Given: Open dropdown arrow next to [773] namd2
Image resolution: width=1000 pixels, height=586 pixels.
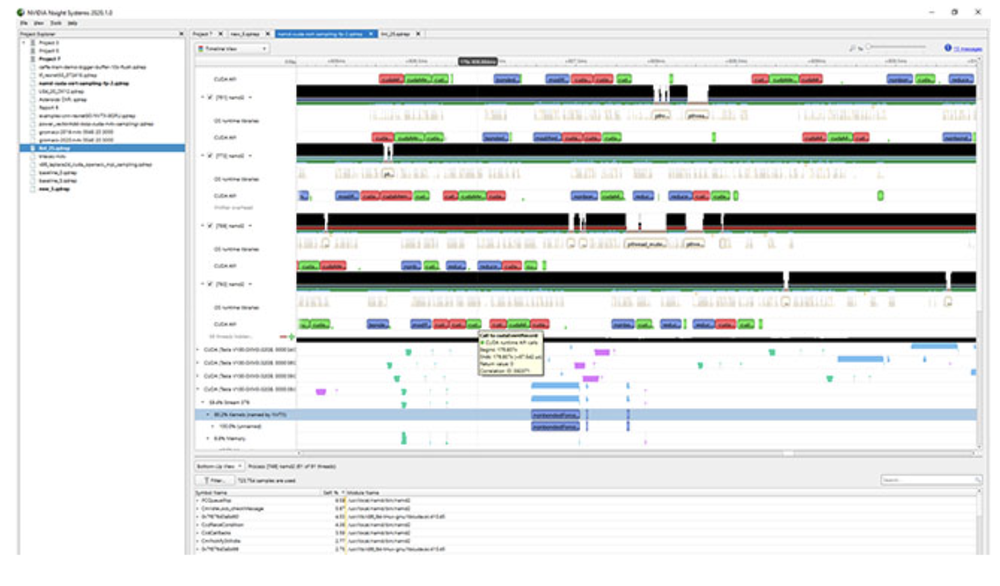Looking at the screenshot, I should click(x=250, y=156).
